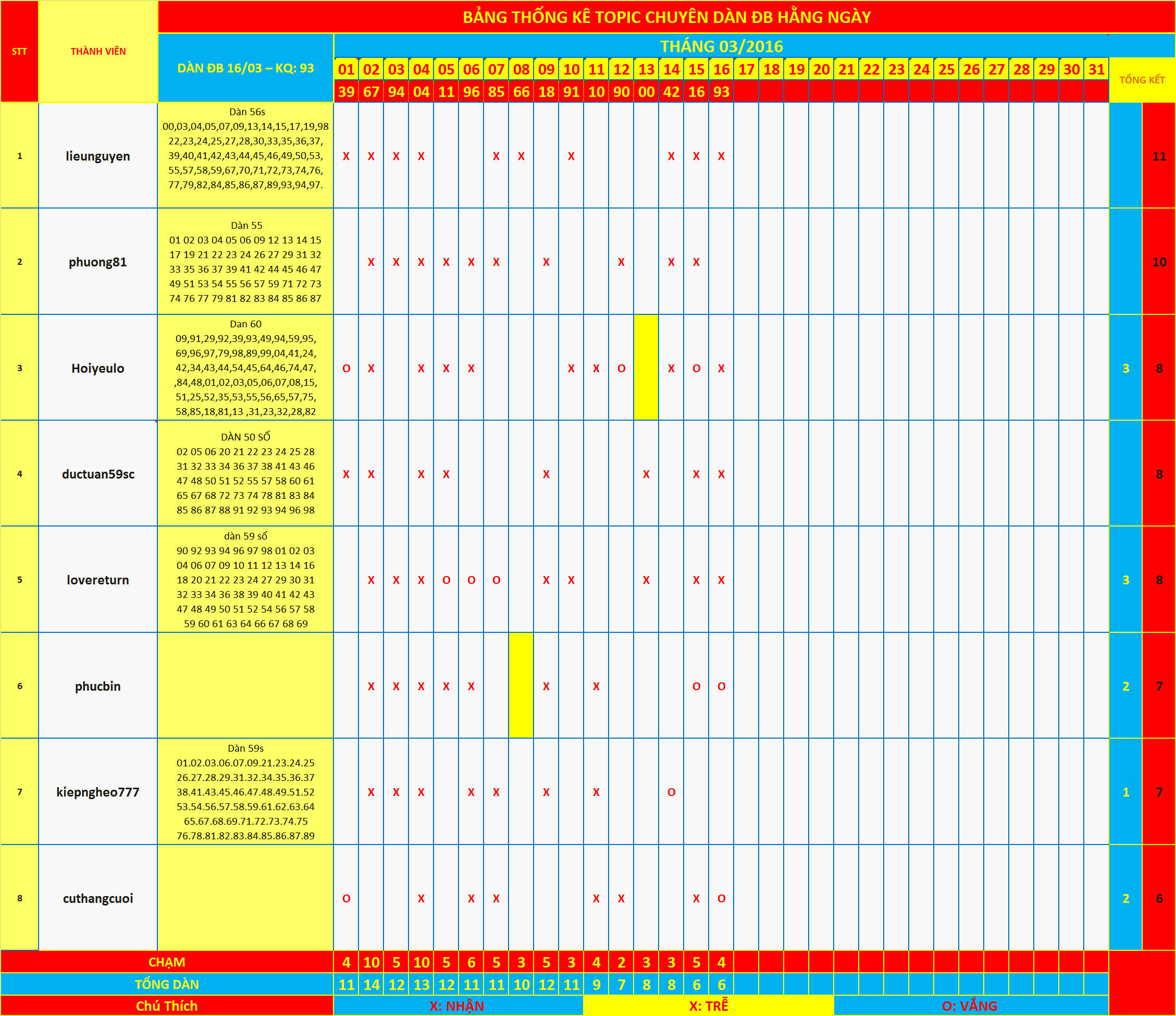Image resolution: width=1176 pixels, height=1016 pixels.
Task: Select result '93' under day 16
Action: click(721, 91)
